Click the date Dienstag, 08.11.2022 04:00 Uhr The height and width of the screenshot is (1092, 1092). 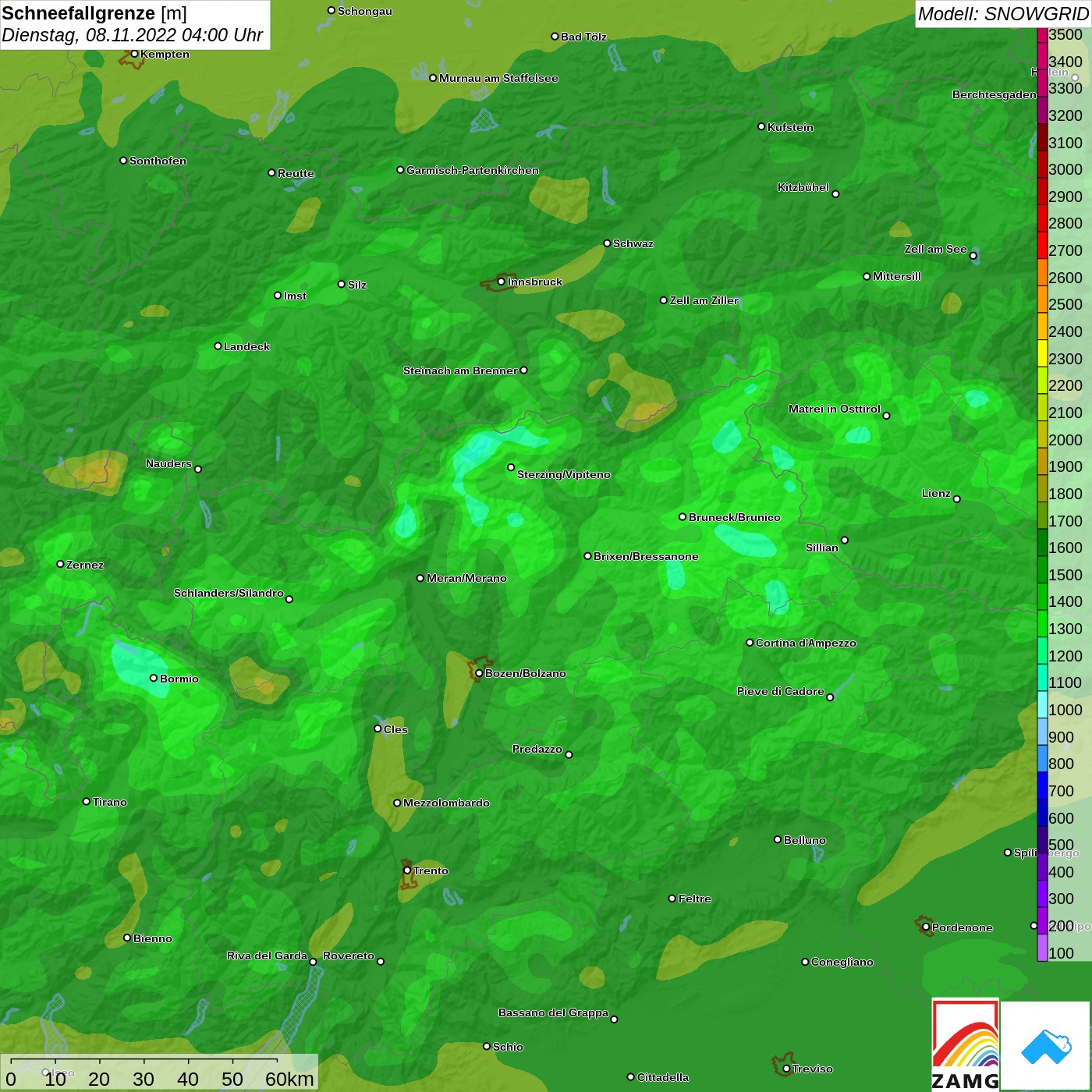click(133, 35)
